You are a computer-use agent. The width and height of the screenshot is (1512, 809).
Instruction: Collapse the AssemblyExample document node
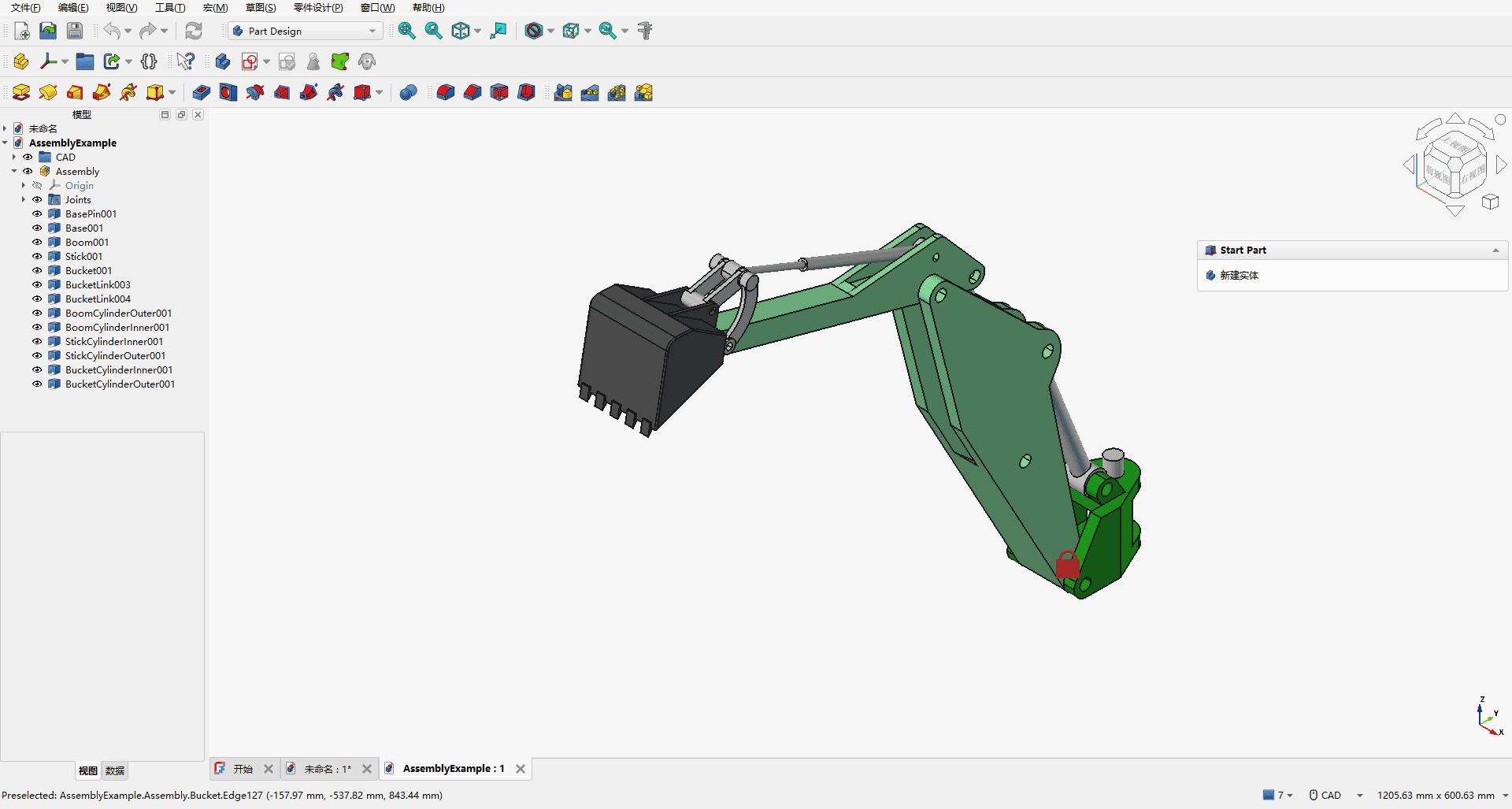pos(5,143)
